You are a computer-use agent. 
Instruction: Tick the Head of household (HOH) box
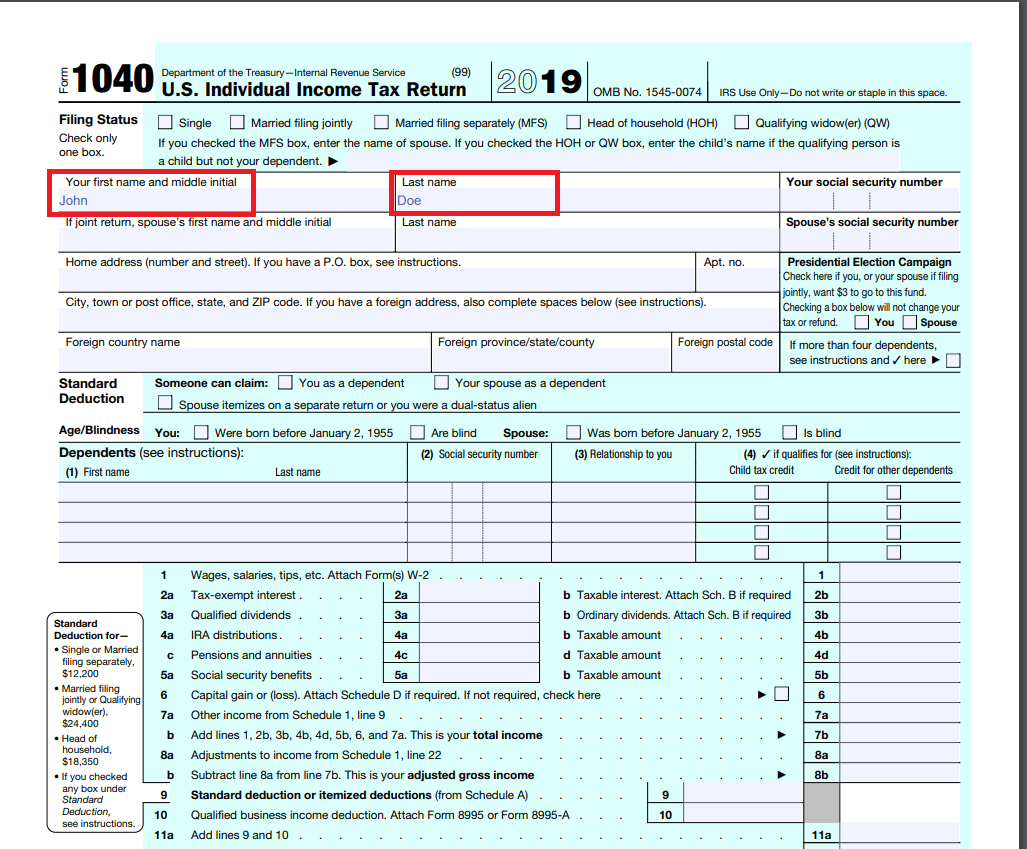573,123
